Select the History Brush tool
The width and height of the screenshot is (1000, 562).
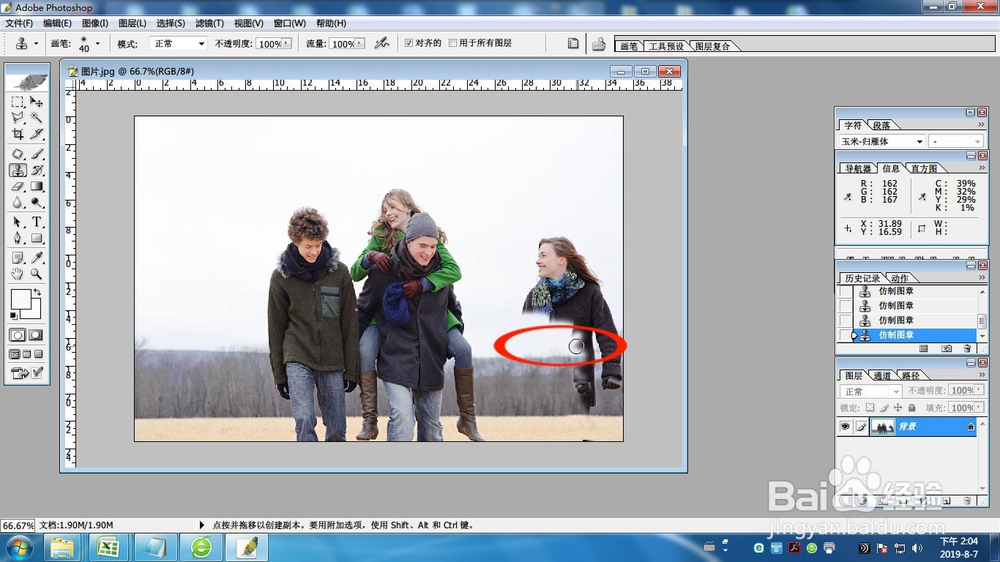(37, 170)
